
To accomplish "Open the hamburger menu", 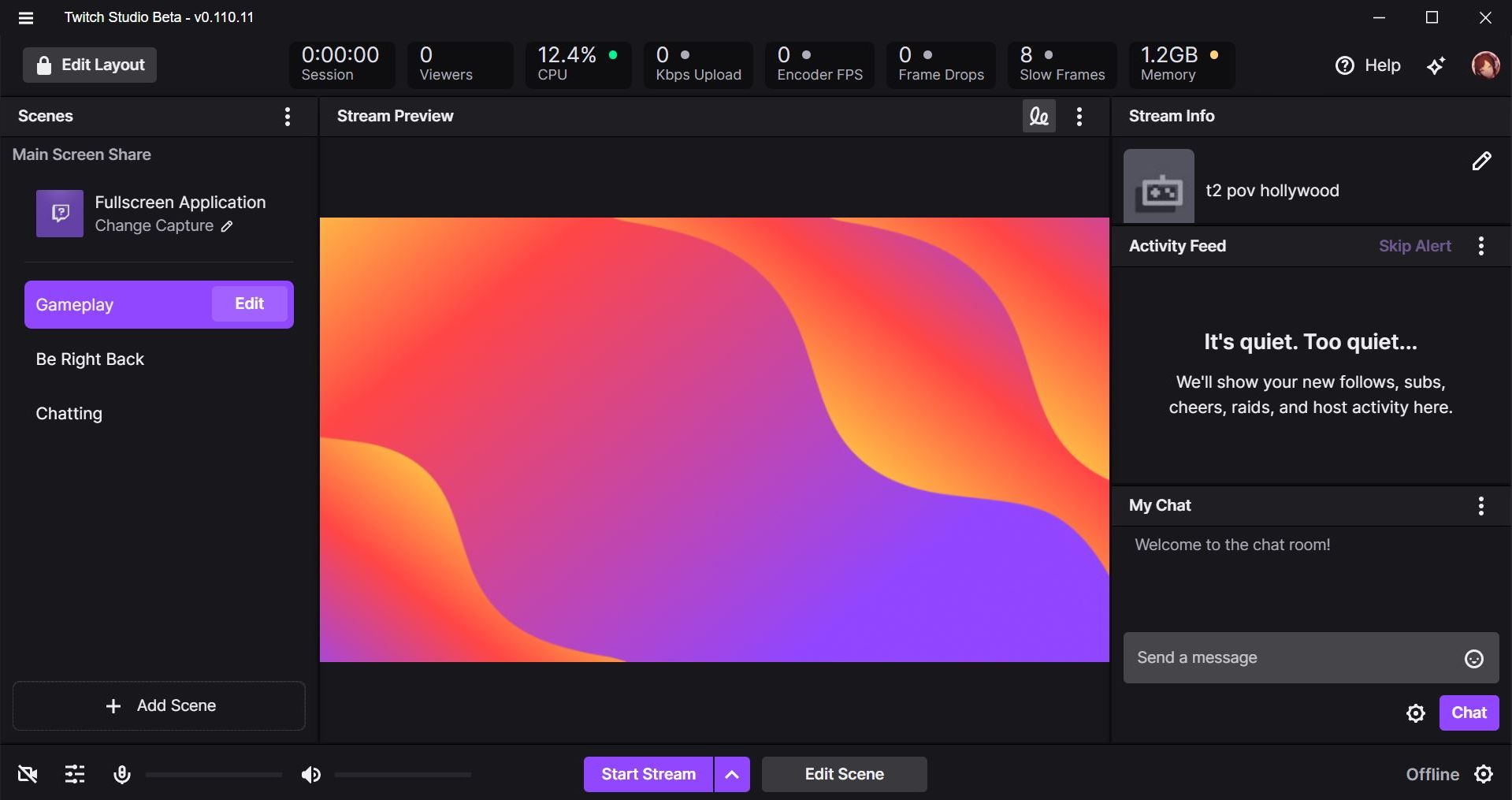I will 26,17.
